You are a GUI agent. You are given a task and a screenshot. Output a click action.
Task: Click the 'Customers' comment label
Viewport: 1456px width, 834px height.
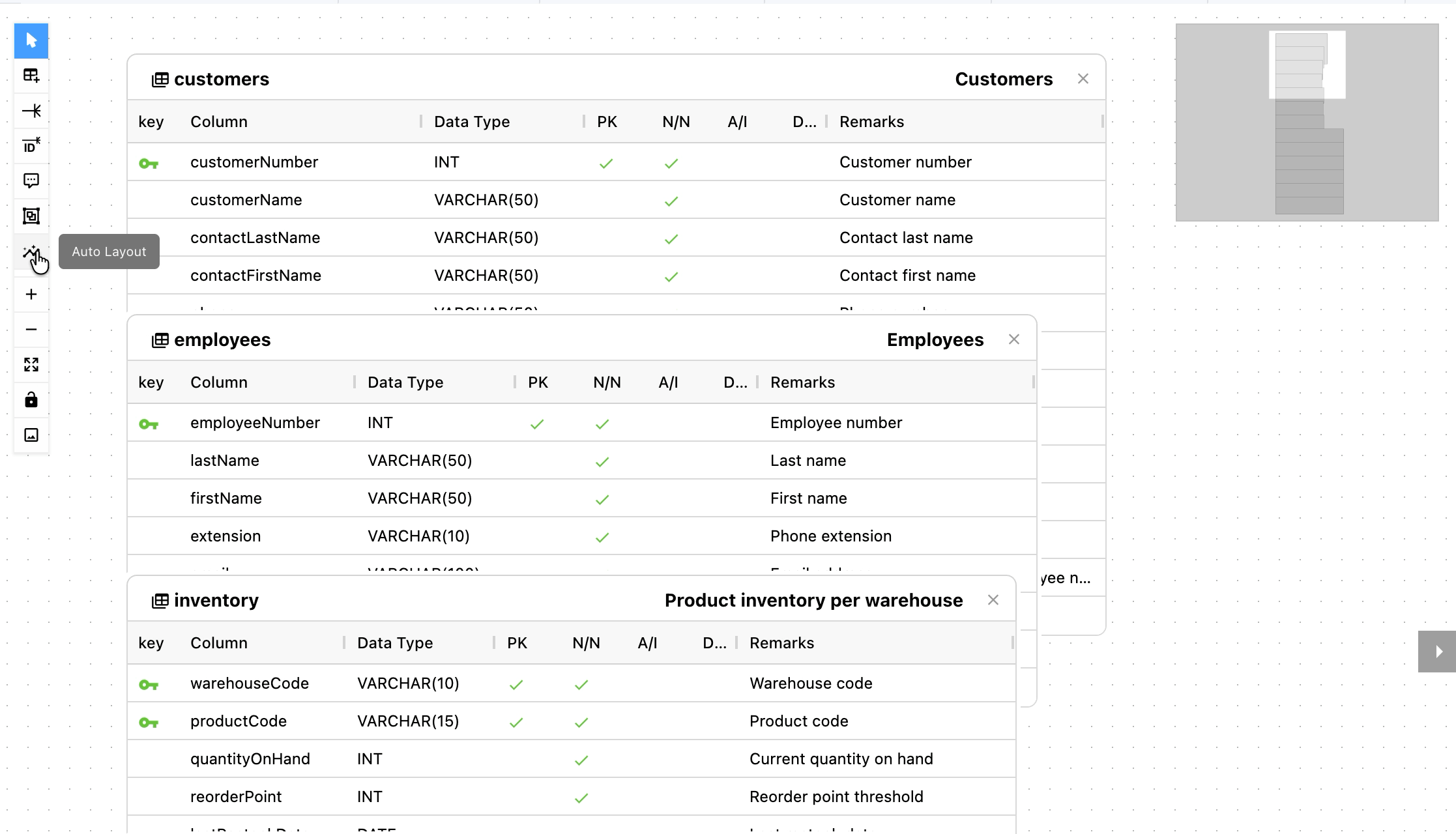tap(1004, 79)
